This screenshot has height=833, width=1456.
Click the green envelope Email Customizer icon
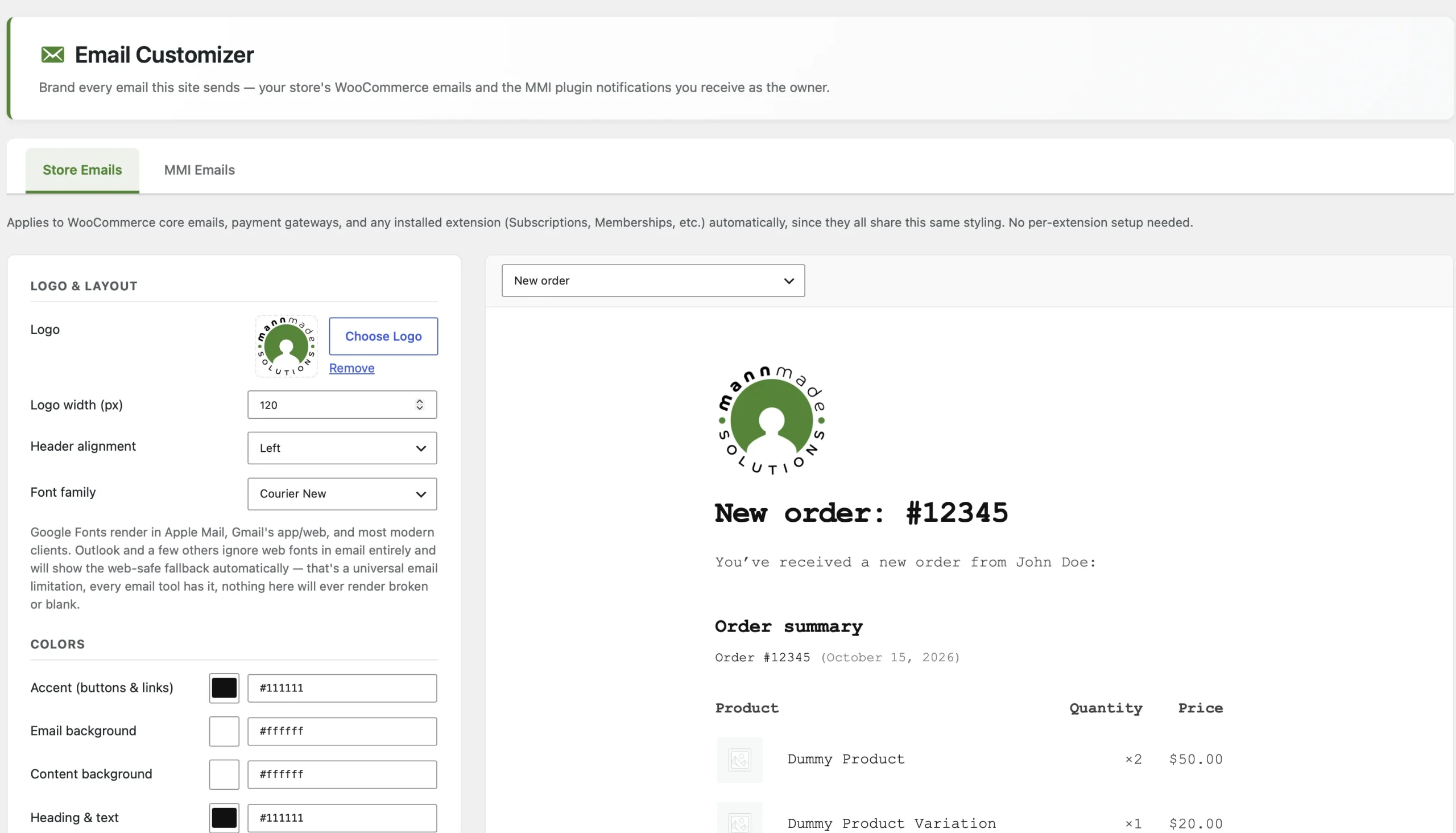tap(53, 55)
